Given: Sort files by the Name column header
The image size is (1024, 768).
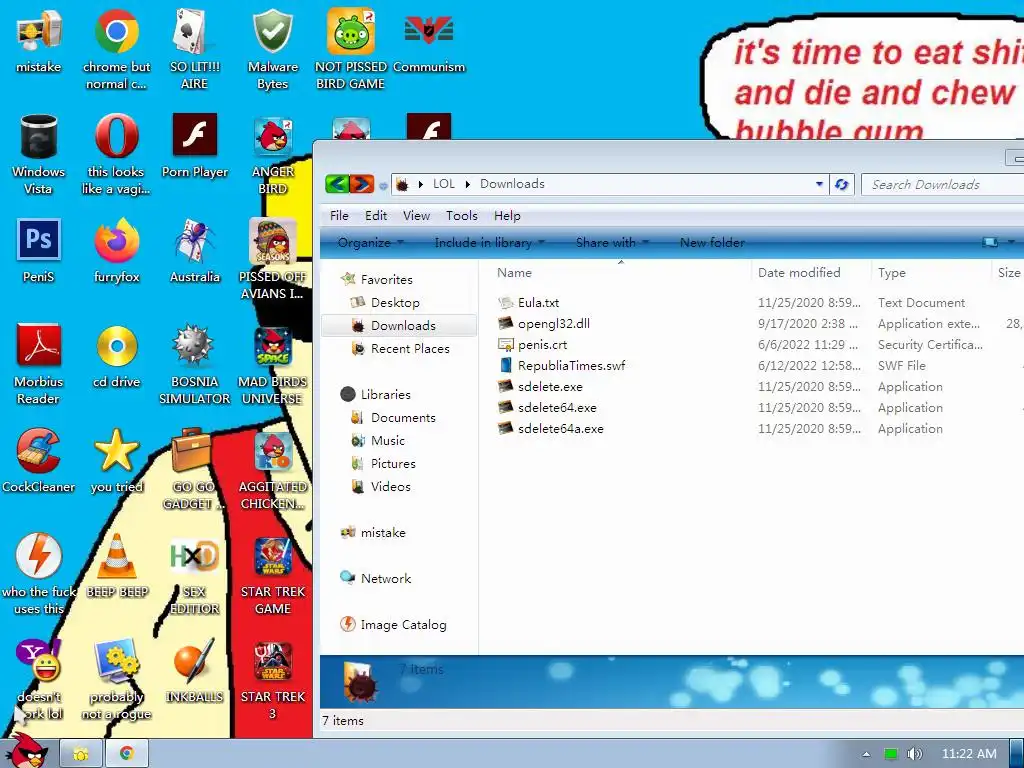Looking at the screenshot, I should pos(620,272).
